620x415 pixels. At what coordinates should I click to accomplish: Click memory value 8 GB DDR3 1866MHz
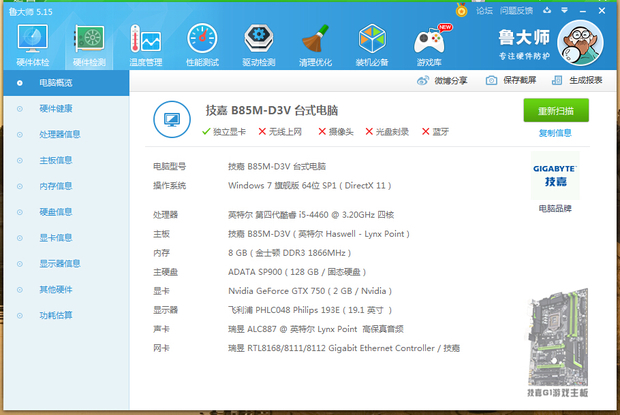pos(289,253)
